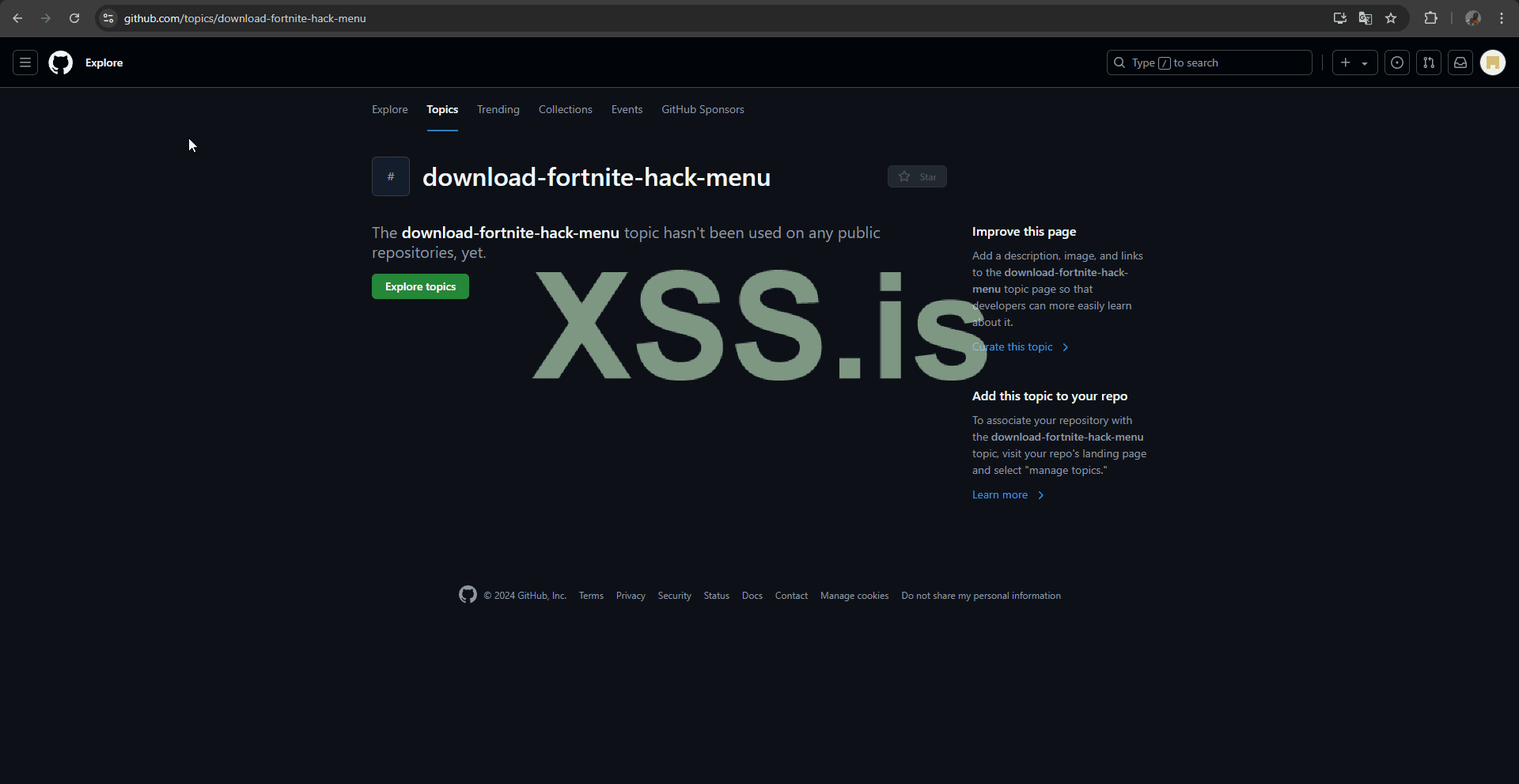The width and height of the screenshot is (1519, 784).
Task: Open the Learn more link
Action: pos(1000,495)
